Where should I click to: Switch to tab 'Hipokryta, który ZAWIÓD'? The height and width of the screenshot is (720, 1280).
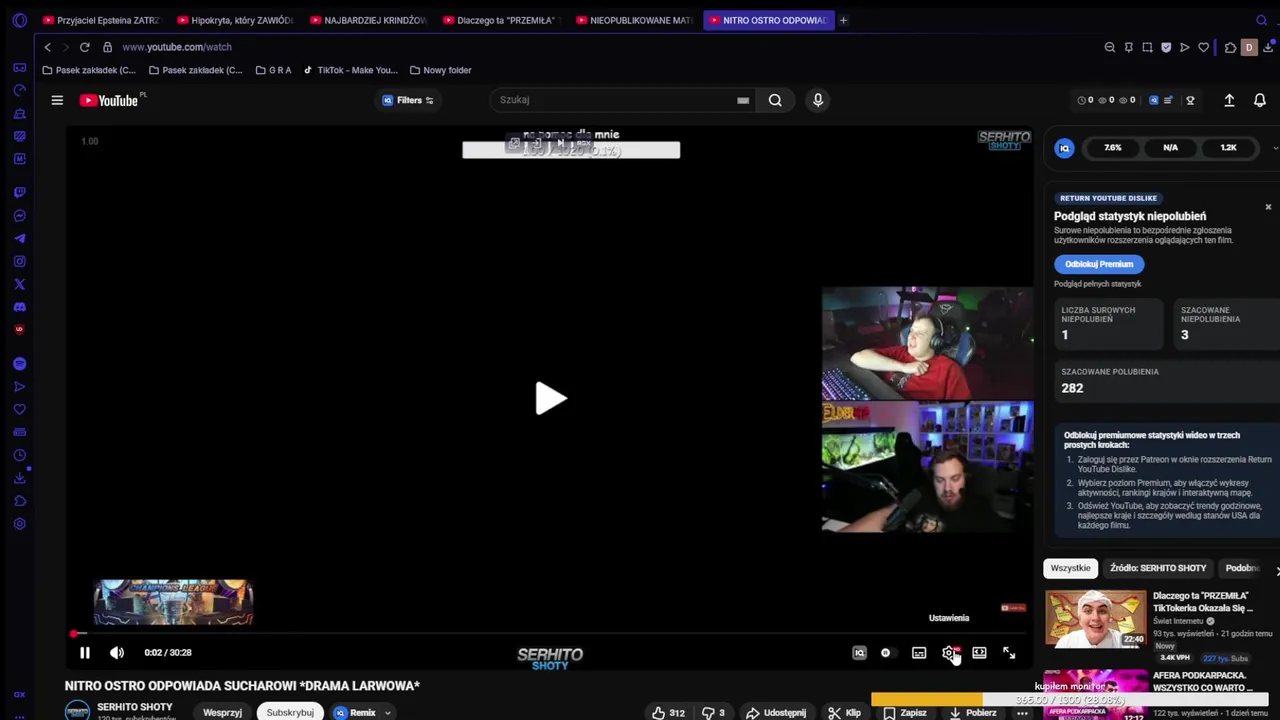tap(235, 20)
